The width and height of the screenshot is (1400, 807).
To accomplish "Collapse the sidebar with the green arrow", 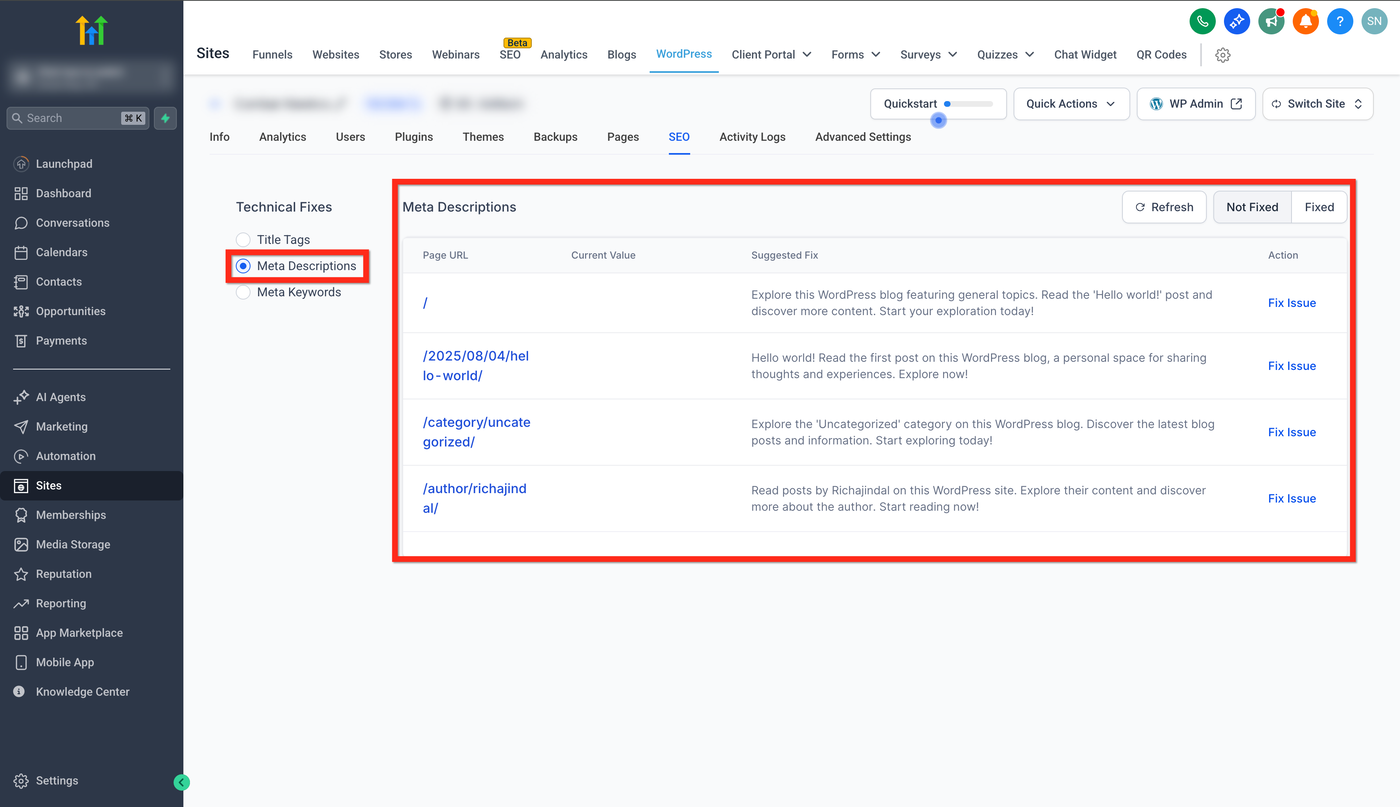I will 181,783.
